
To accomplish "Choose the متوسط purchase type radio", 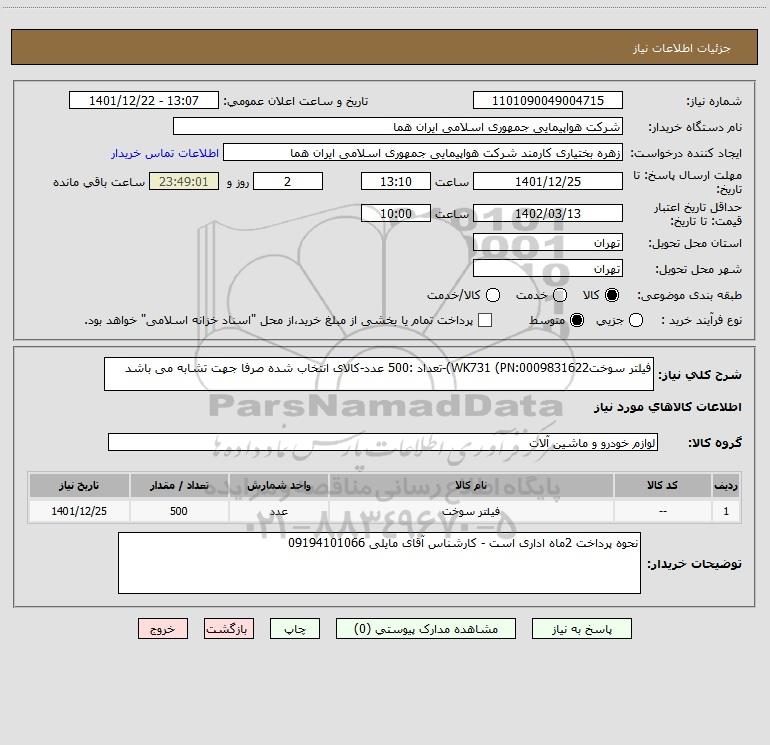I will (x=577, y=321).
